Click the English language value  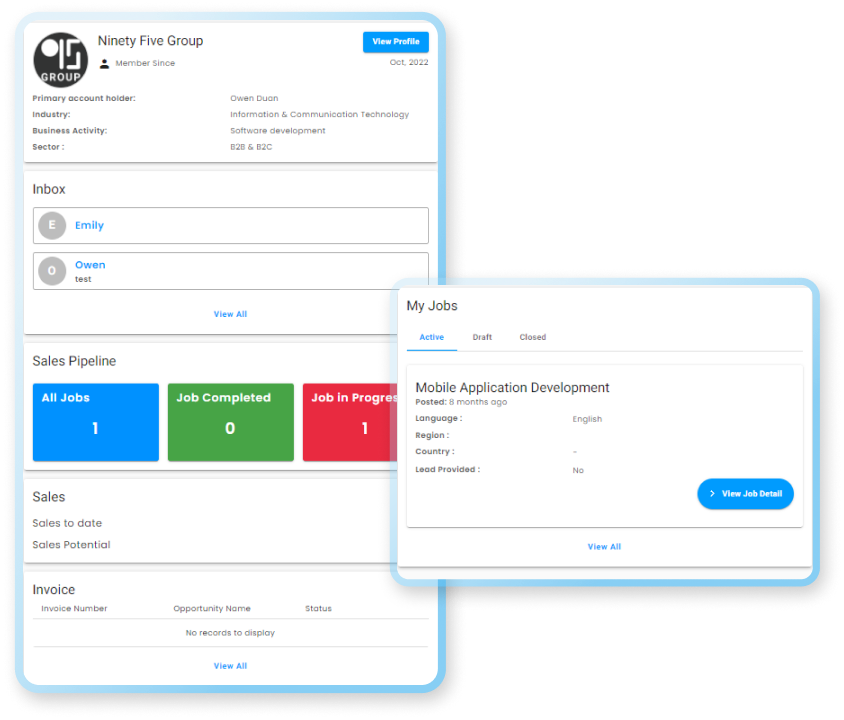587,419
